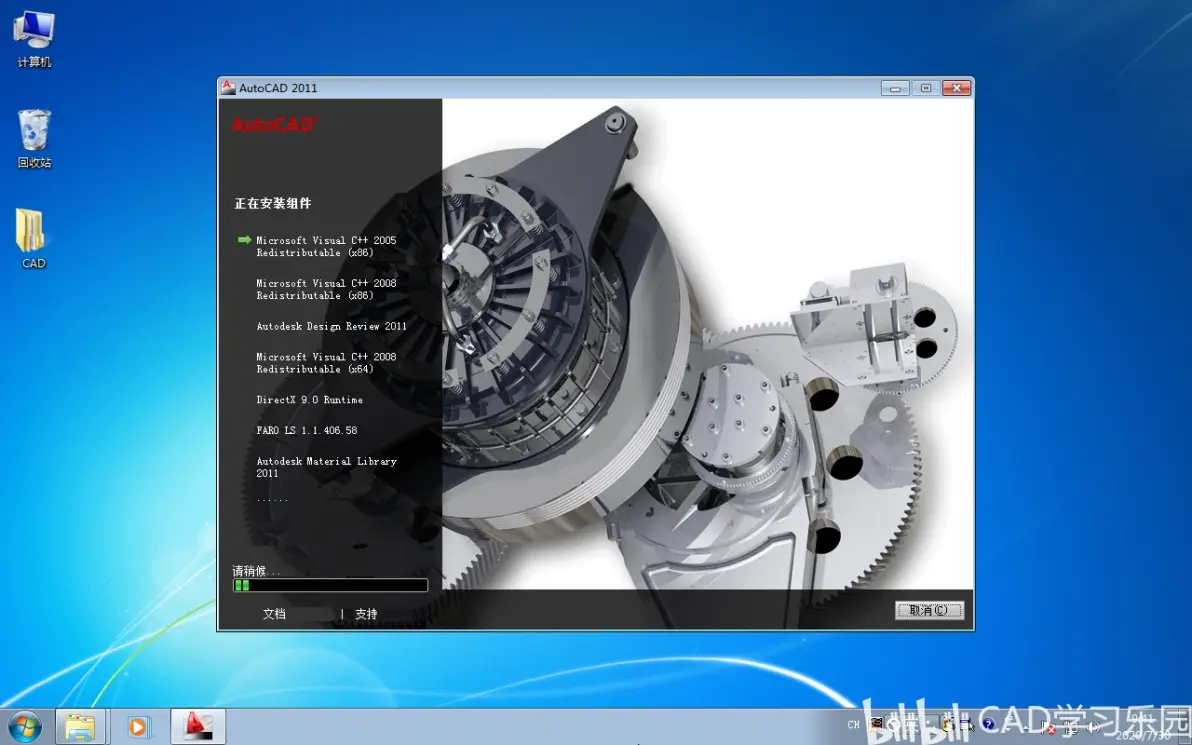Viewport: 1192px width, 745px height.
Task: Click Microsoft Visual C++ 2008 Redistributable (x86)
Action: pyautogui.click(x=326, y=289)
